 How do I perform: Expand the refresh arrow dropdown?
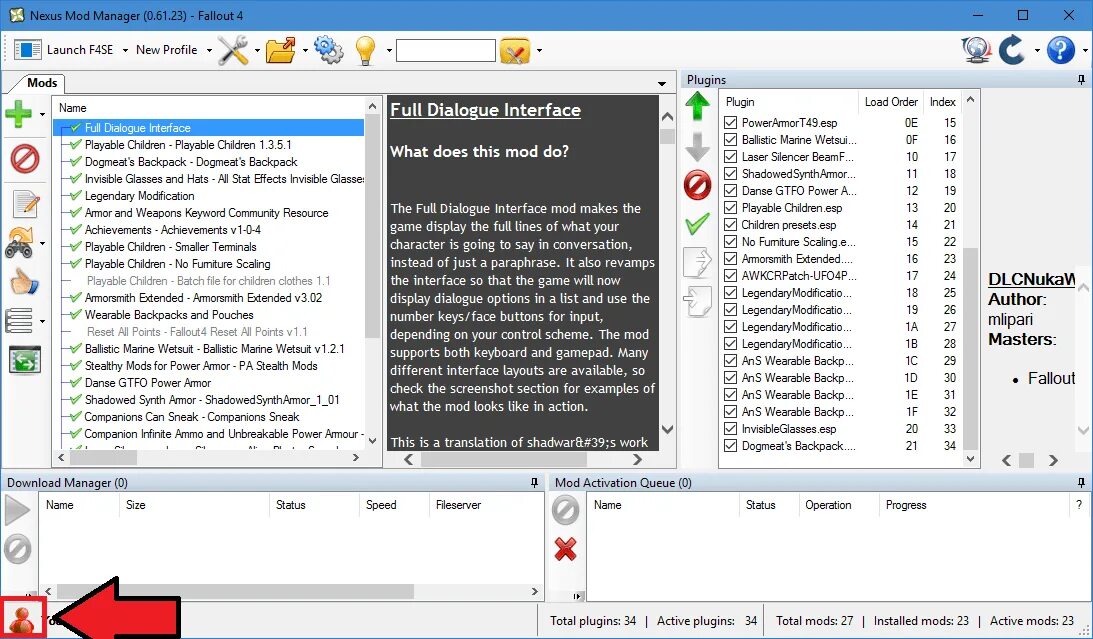pyautogui.click(x=1037, y=50)
